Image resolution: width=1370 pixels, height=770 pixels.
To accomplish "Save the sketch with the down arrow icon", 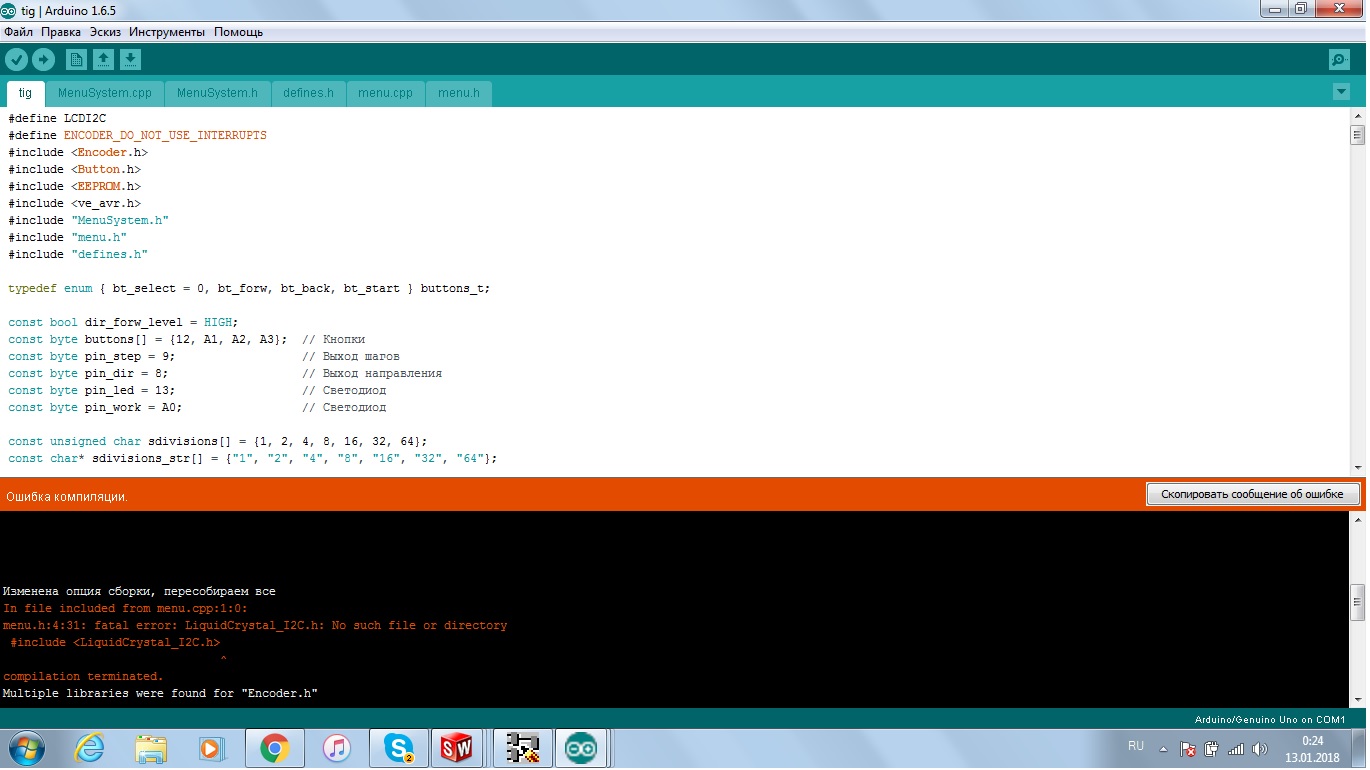I will [x=130, y=60].
